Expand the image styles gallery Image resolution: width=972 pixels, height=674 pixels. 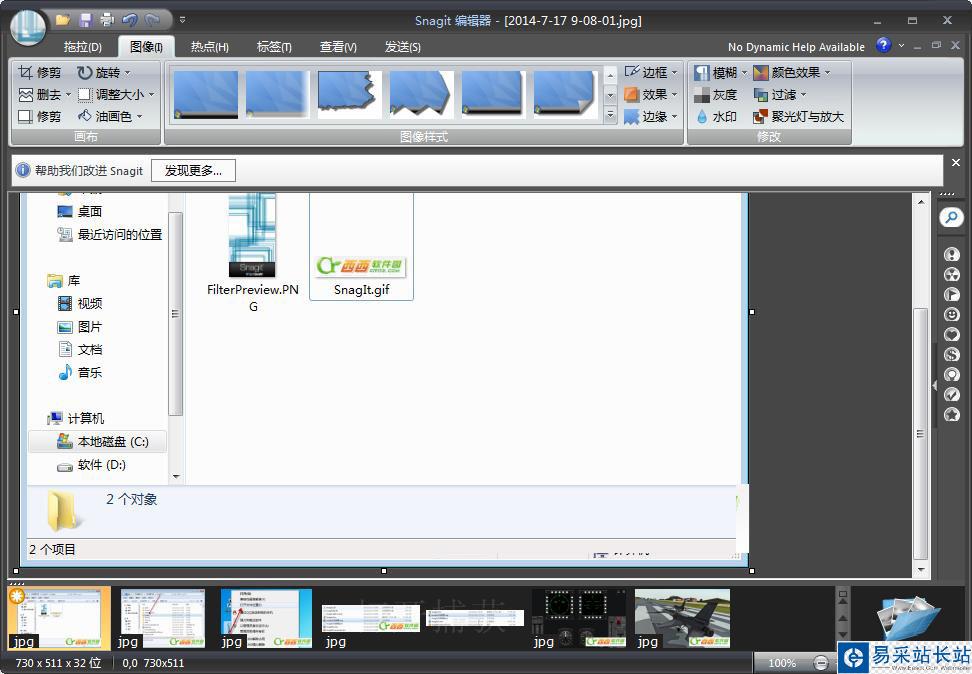point(611,115)
